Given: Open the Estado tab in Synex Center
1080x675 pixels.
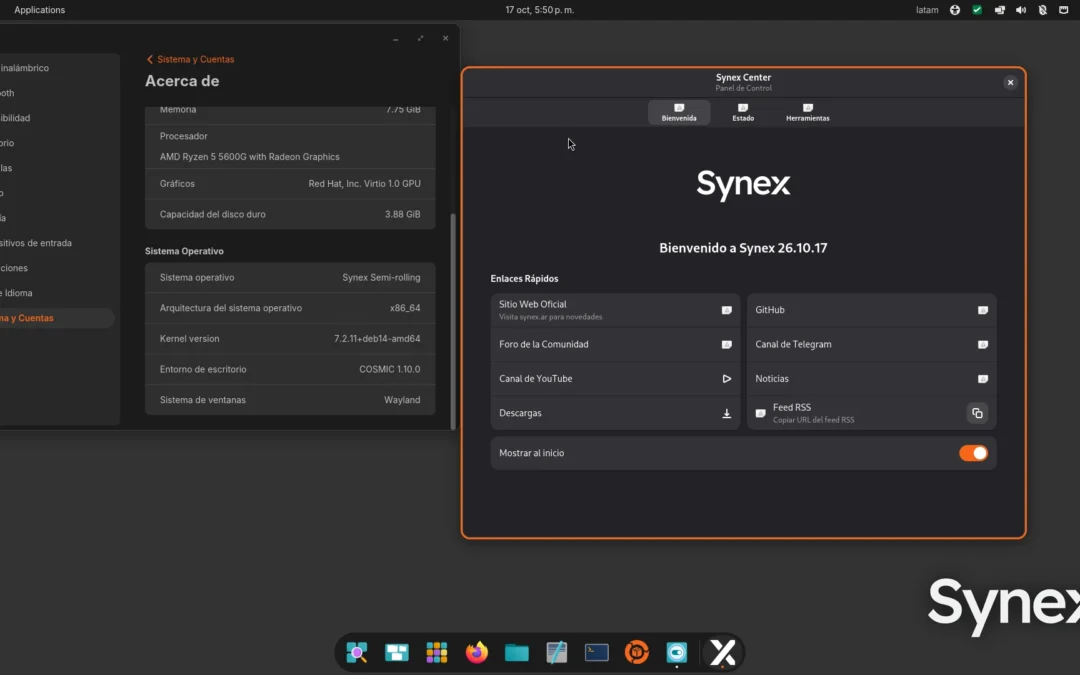Looking at the screenshot, I should point(742,112).
